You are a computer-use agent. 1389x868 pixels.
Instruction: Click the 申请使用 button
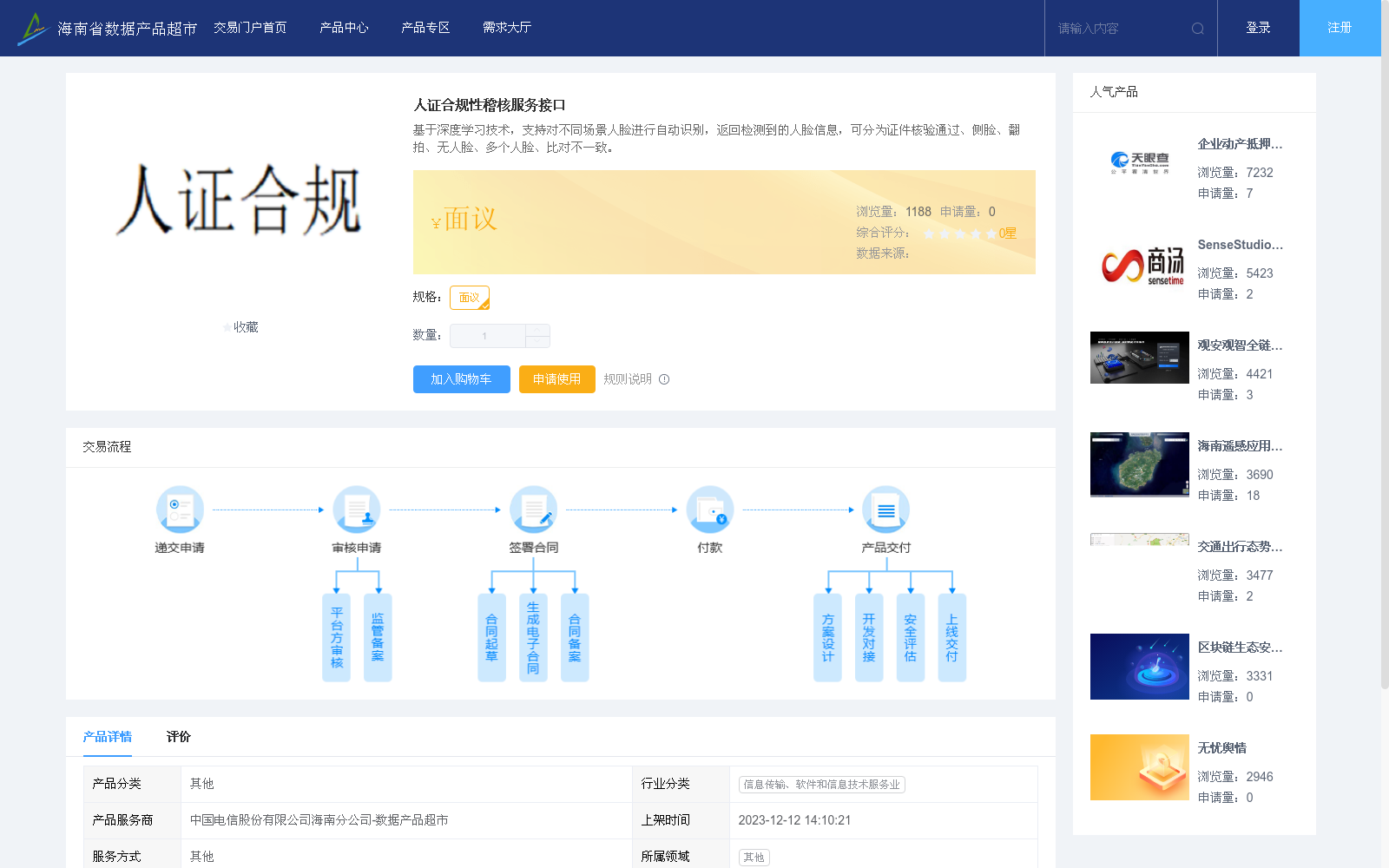tap(557, 379)
